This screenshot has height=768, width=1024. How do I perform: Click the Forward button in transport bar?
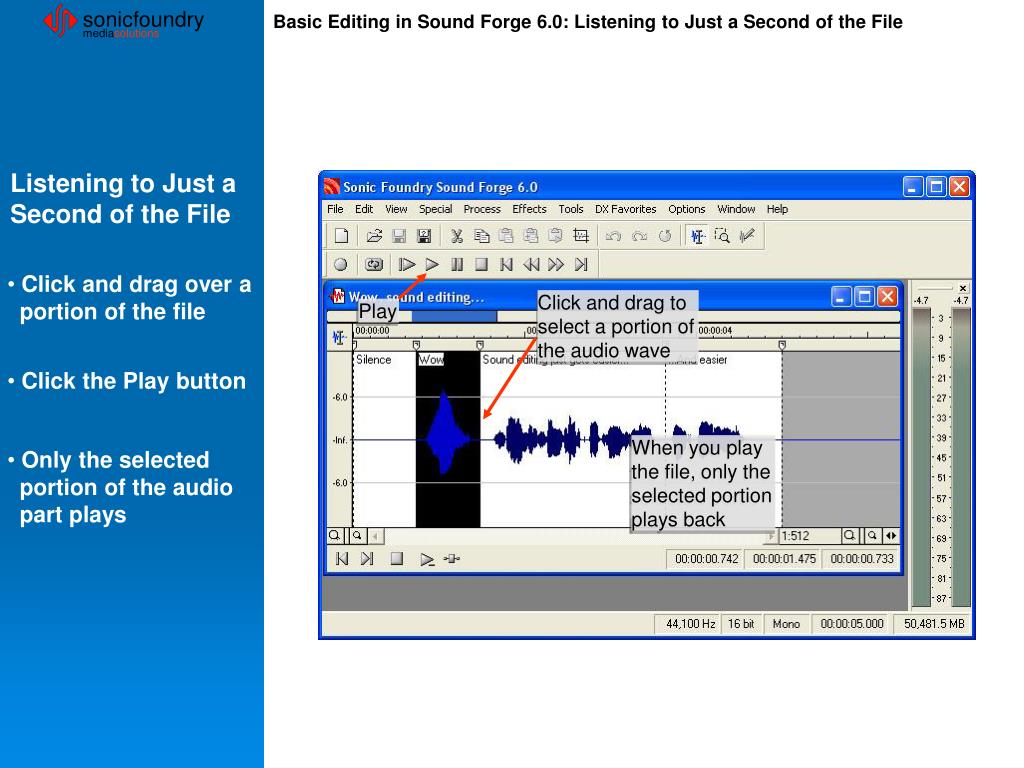click(x=556, y=264)
